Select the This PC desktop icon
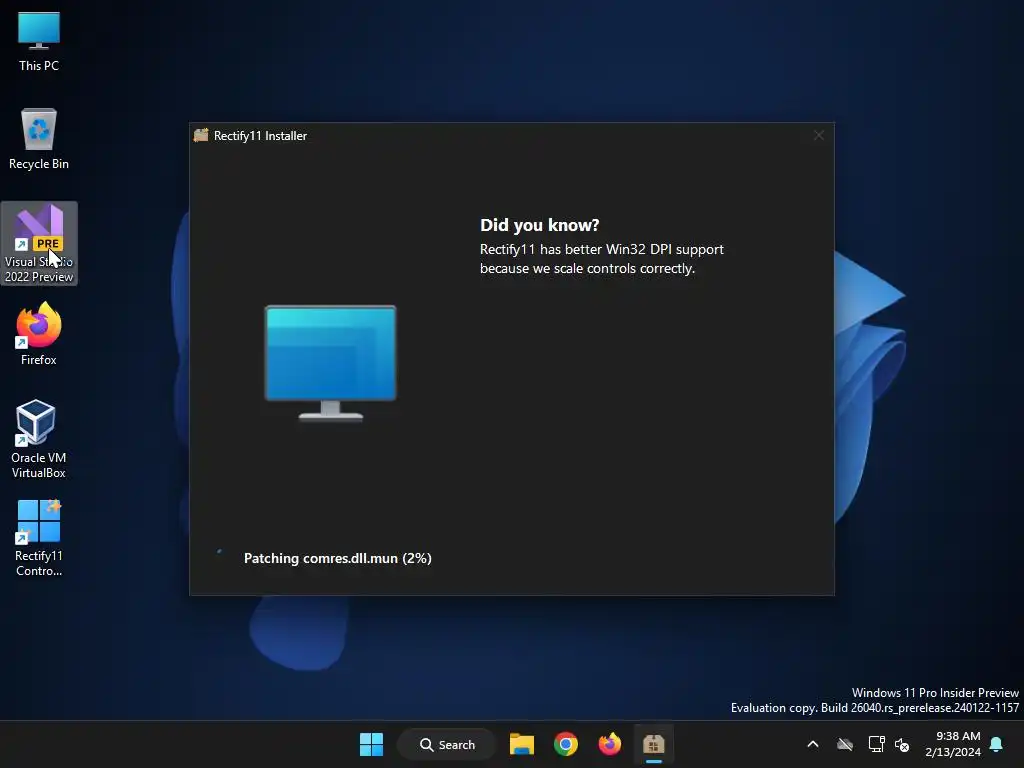This screenshot has height=768, width=1024. pyautogui.click(x=39, y=42)
